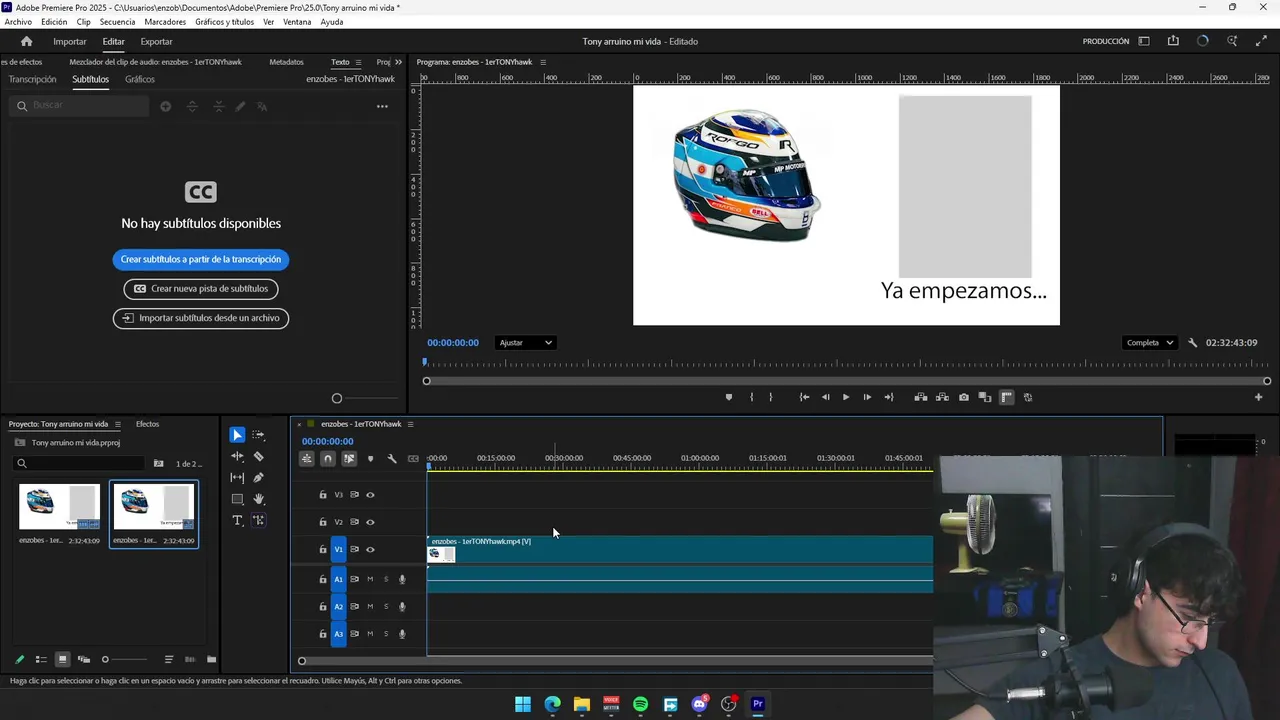Toggle Linked Selection in the timeline
Image resolution: width=1280 pixels, height=720 pixels.
pos(349,459)
